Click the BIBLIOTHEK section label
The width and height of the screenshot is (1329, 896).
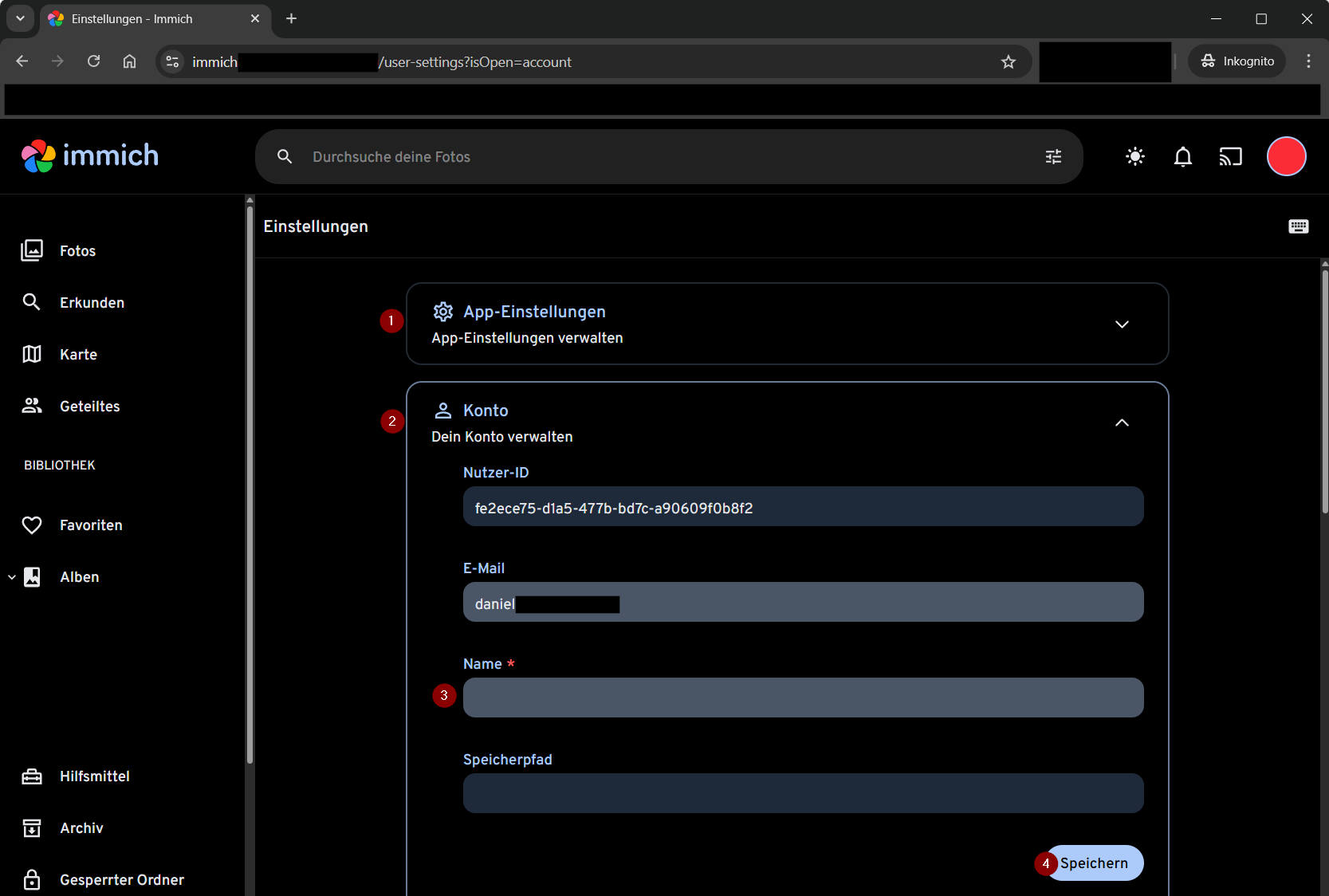point(60,465)
